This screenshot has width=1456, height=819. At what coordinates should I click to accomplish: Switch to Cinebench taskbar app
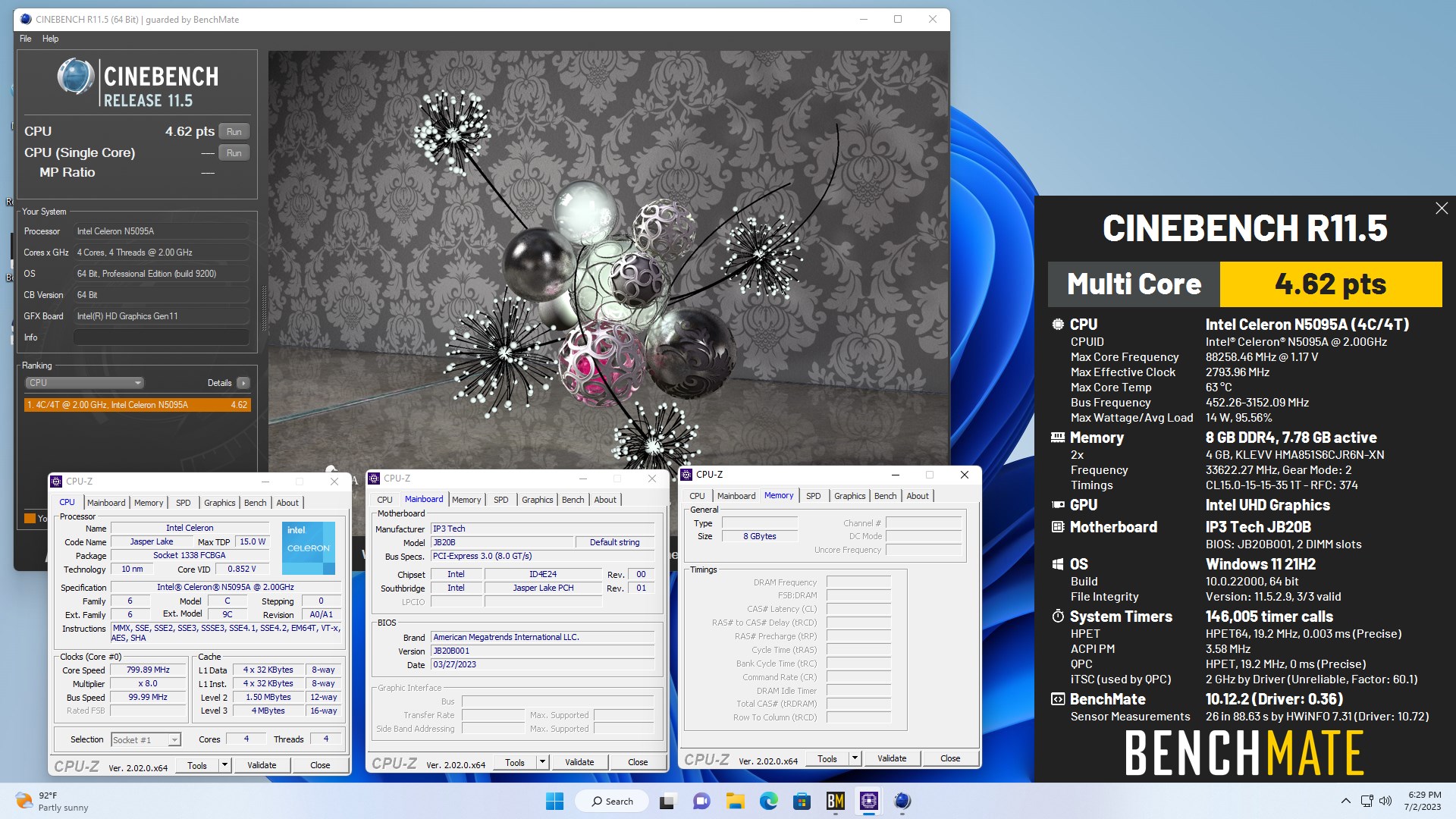coord(902,802)
